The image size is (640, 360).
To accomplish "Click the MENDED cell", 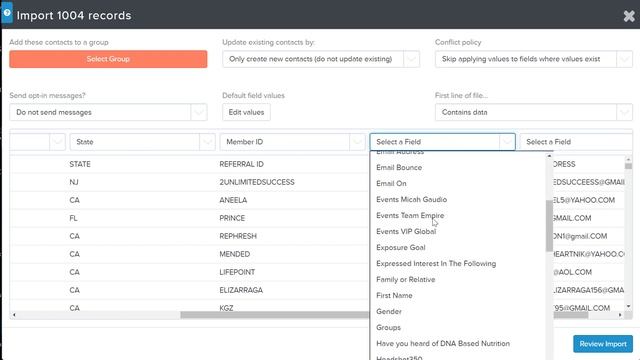I will point(234,254).
